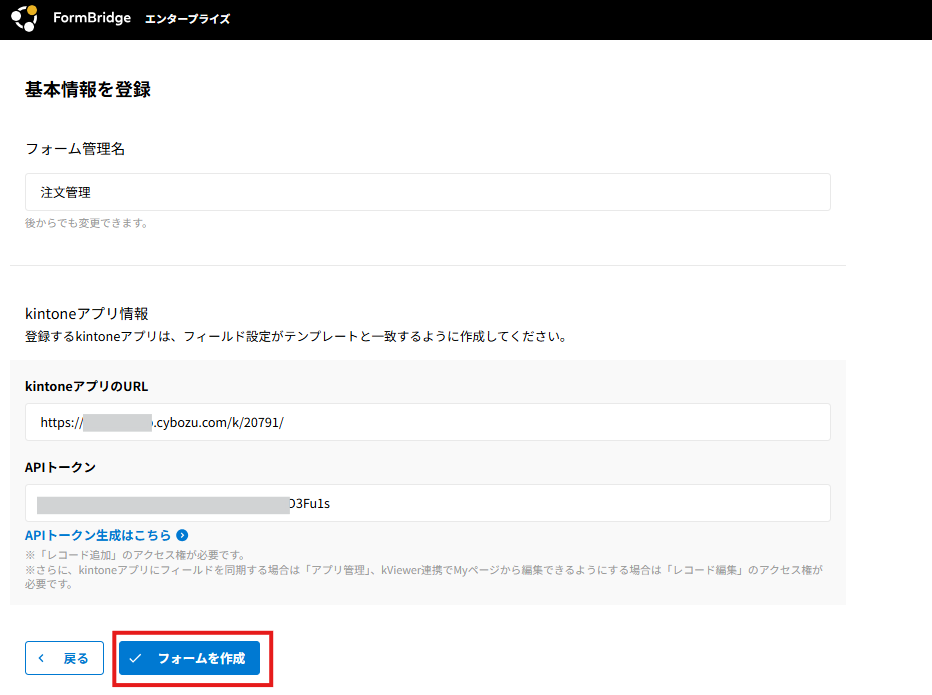Click the APIトークン field label
This screenshot has width=932, height=695.
60,467
